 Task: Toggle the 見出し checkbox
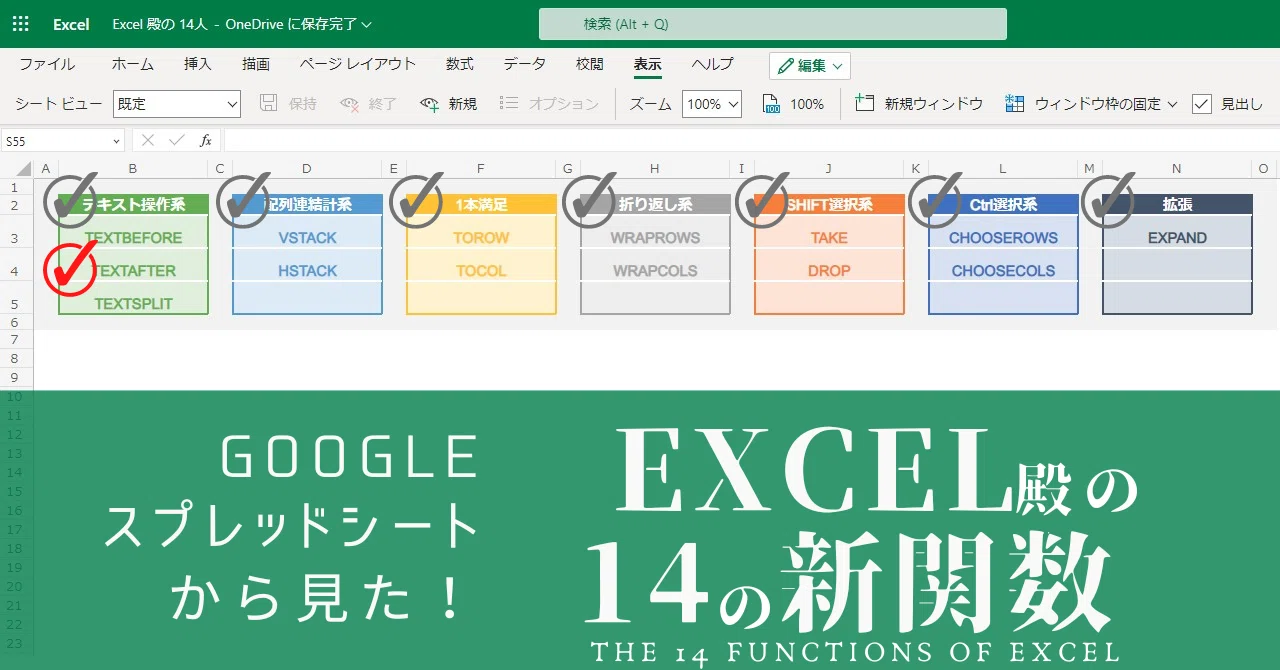coord(1202,104)
